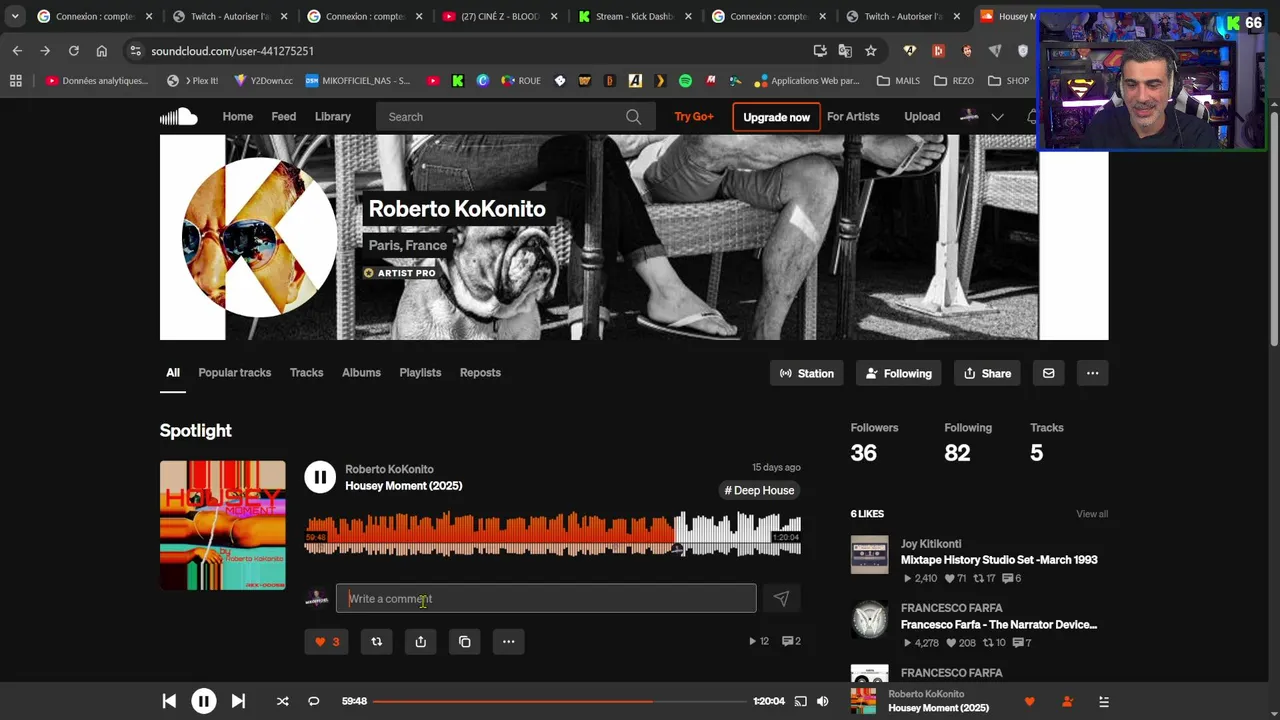Start the artist Station
Screen dimensions: 1280x720
pos(806,373)
